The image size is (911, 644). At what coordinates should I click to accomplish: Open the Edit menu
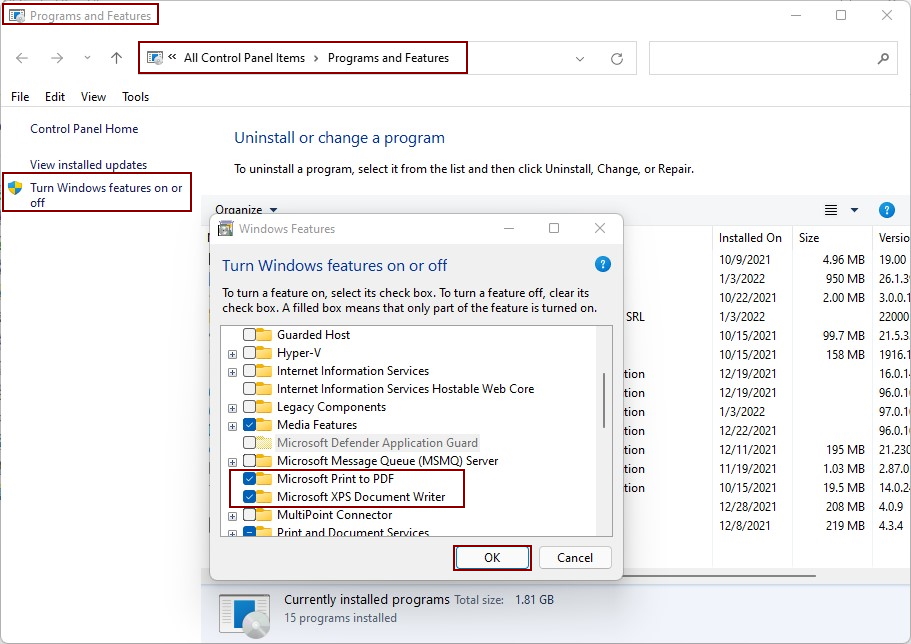pyautogui.click(x=55, y=96)
